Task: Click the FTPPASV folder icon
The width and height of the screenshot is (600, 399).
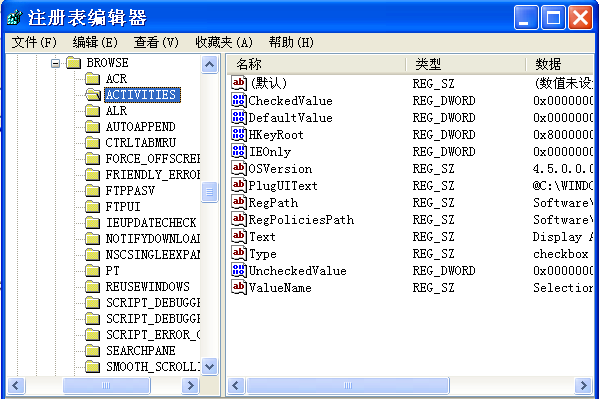Action: pyautogui.click(x=92, y=191)
